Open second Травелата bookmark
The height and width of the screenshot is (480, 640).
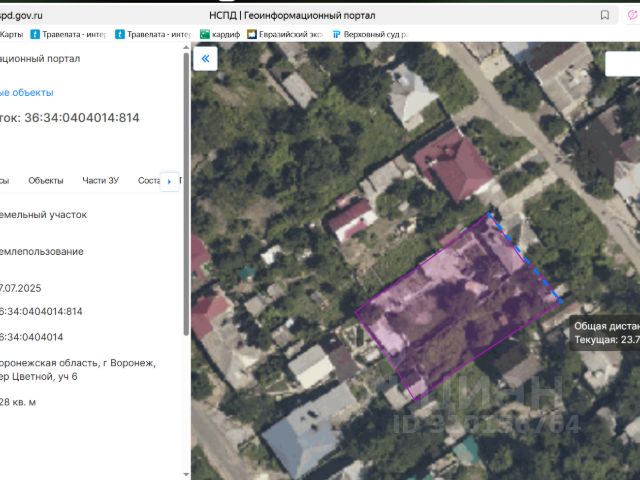click(153, 35)
